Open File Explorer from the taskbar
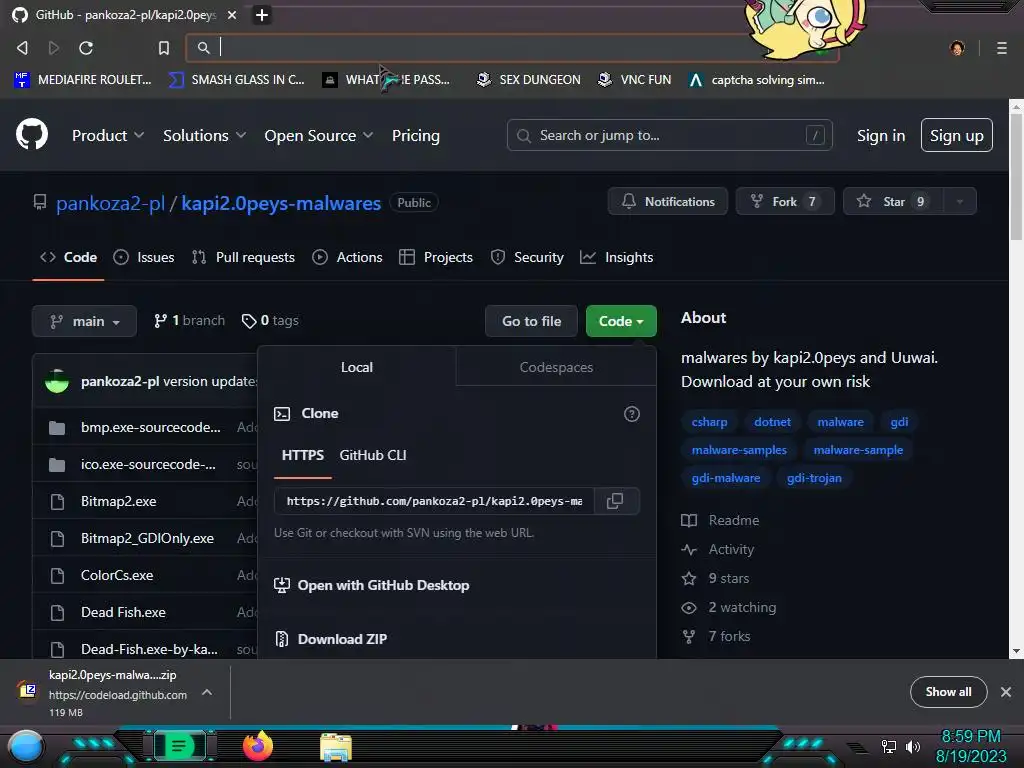Image resolution: width=1024 pixels, height=768 pixels. (x=336, y=747)
